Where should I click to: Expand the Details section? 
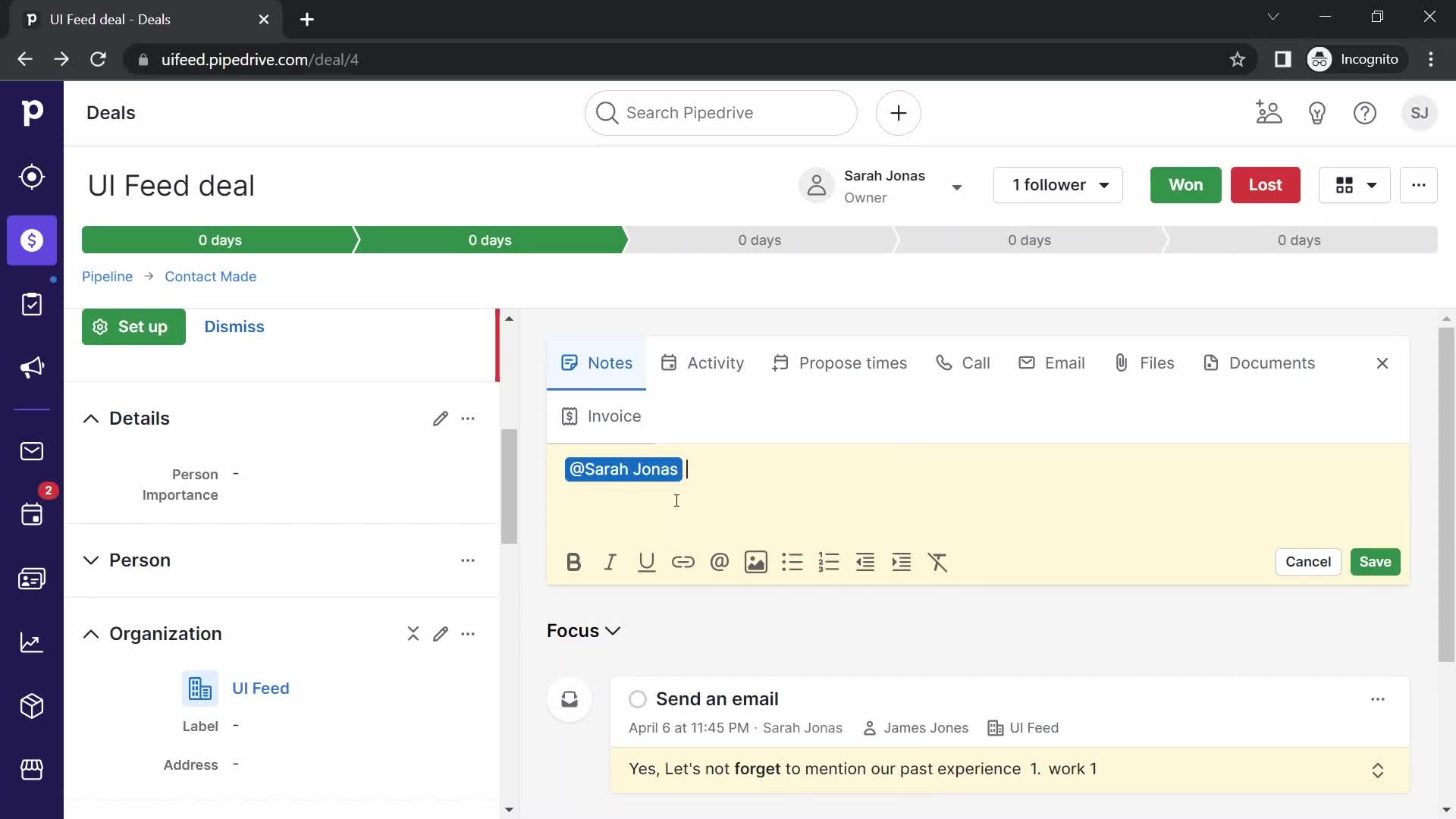[x=90, y=418]
